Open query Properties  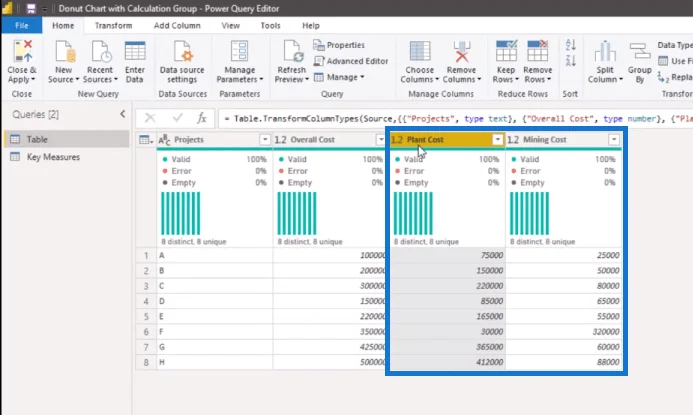coord(339,45)
